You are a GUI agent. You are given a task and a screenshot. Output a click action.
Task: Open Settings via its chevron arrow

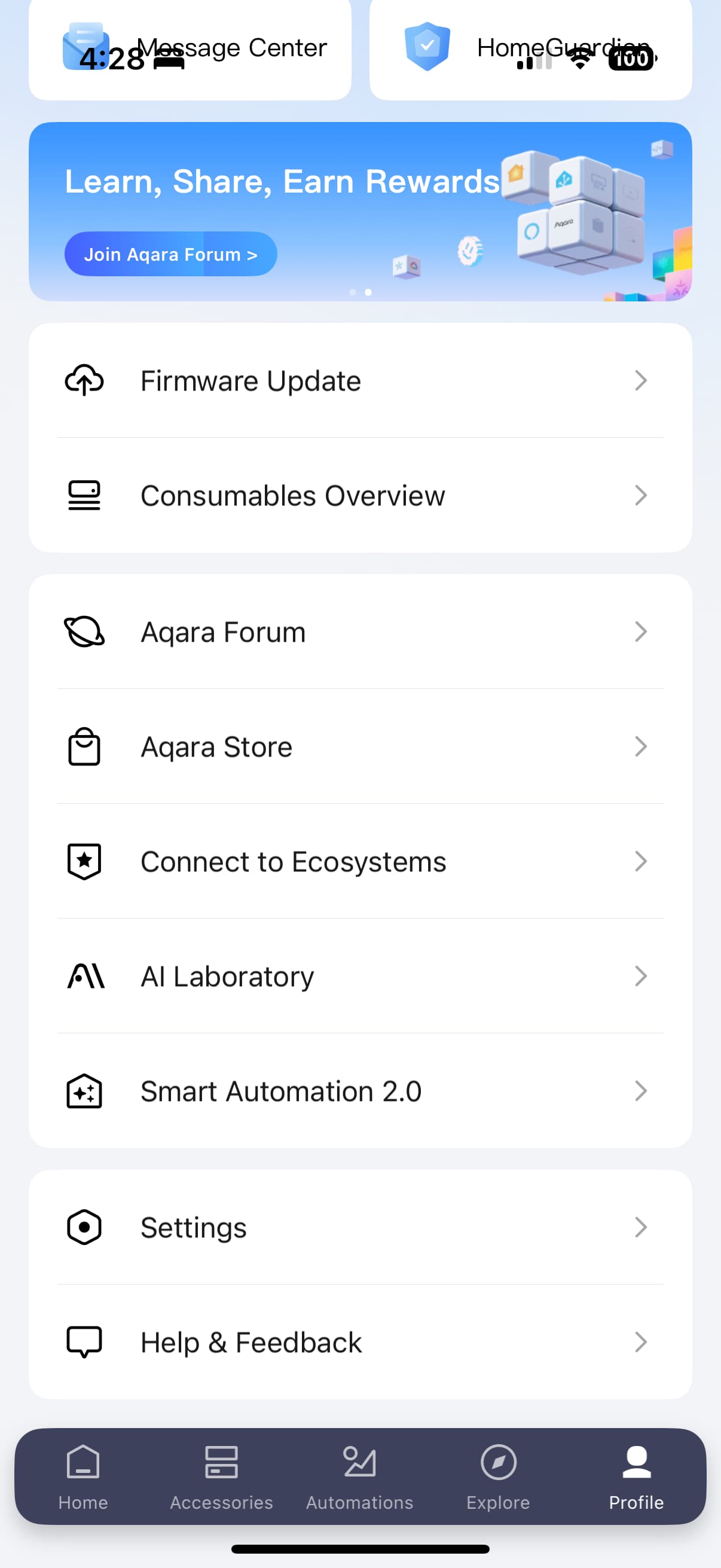[x=640, y=1227]
